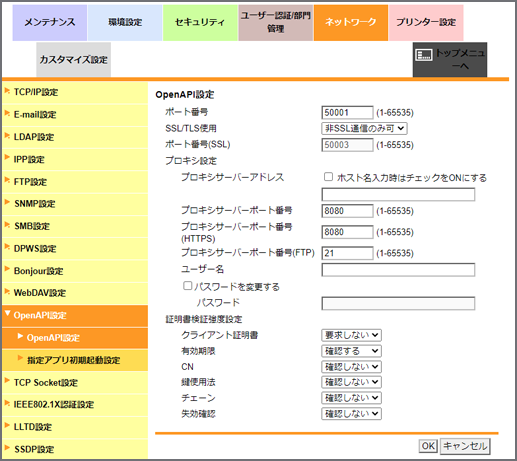Enable ホスト名入力時はチェックをONにする checkbox
This screenshot has height=461, width=517.
[x=328, y=176]
